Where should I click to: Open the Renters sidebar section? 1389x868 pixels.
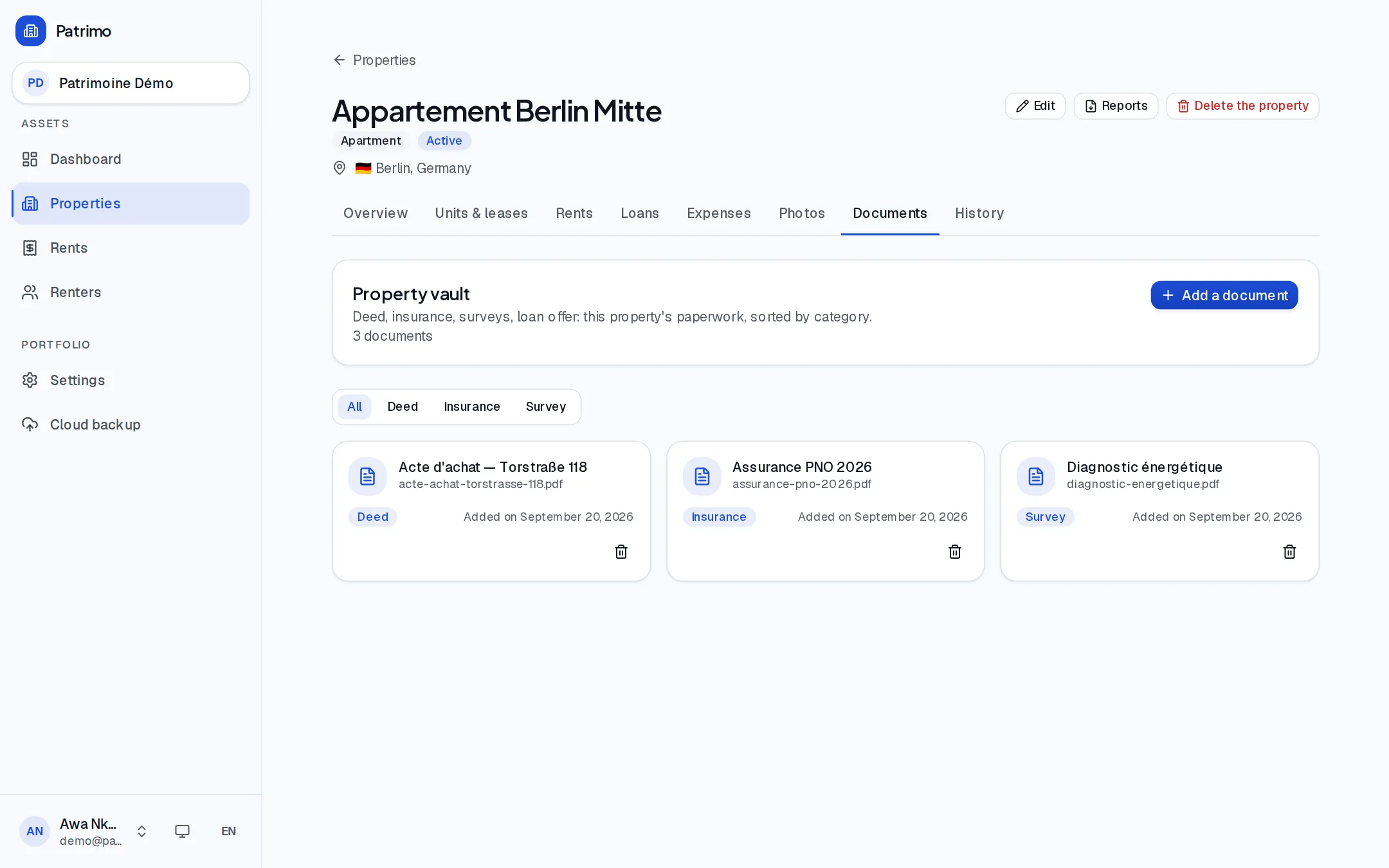131,292
